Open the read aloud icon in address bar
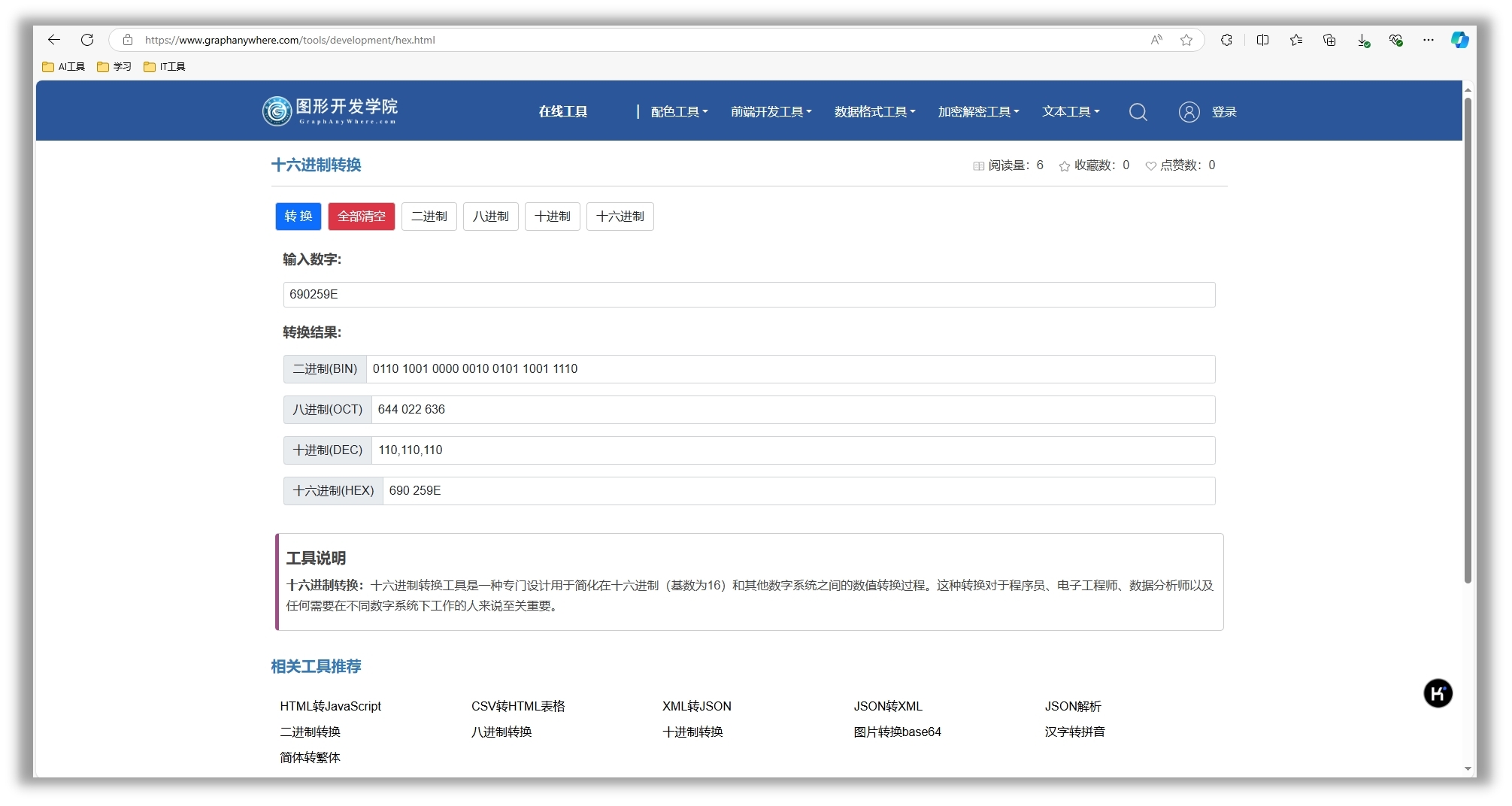1512x806 pixels. tap(1156, 40)
